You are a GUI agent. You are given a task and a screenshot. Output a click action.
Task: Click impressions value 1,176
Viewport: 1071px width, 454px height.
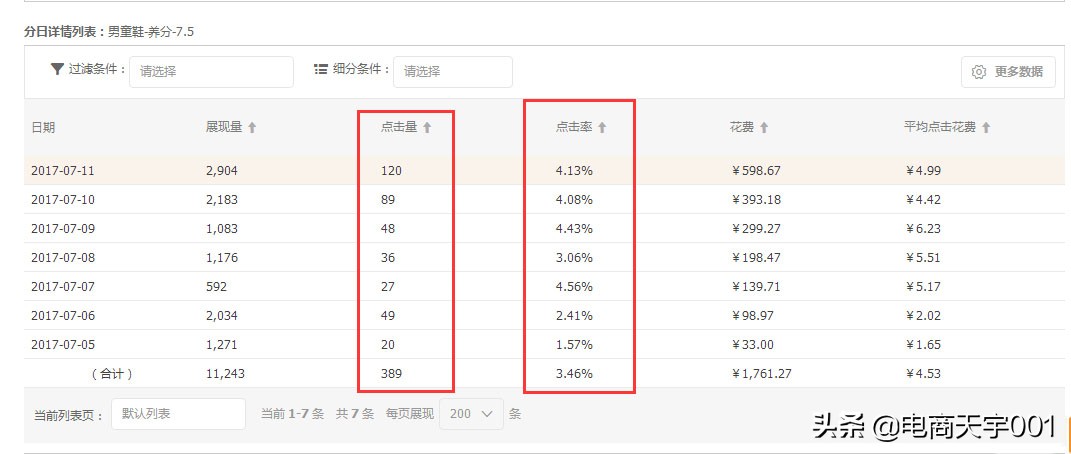[x=222, y=258]
